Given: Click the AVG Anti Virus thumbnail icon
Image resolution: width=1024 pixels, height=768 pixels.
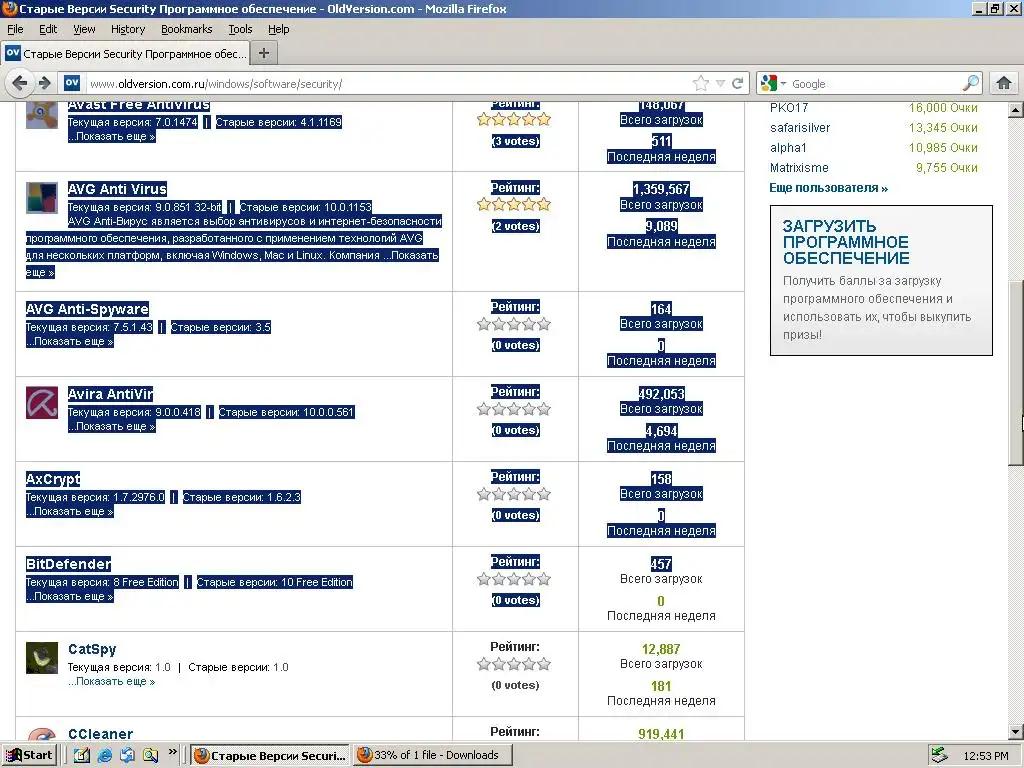Looking at the screenshot, I should click(x=42, y=198).
